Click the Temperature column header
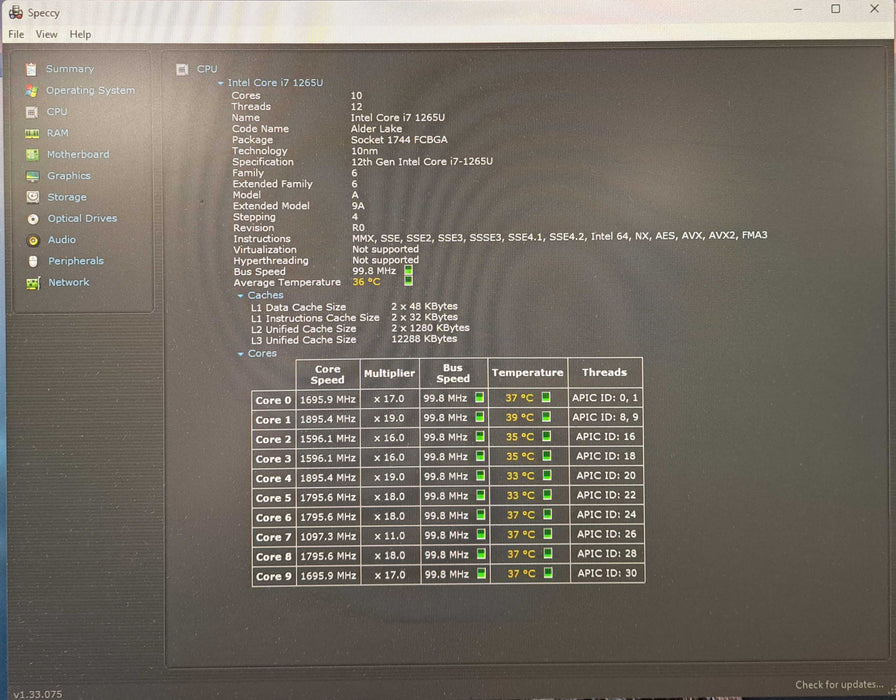896x700 pixels. pyautogui.click(x=527, y=373)
